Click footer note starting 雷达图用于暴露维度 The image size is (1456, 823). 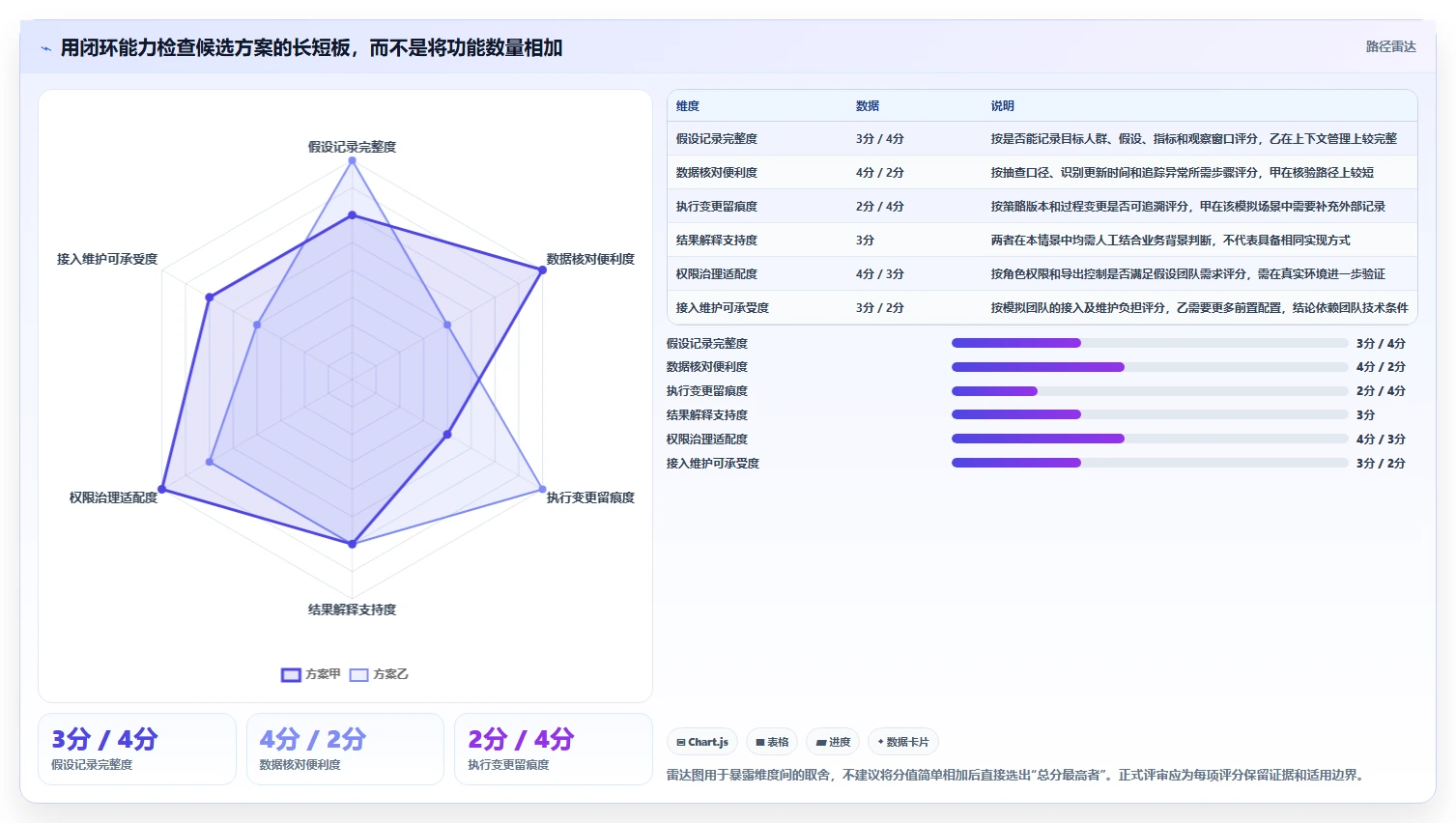click(1017, 775)
